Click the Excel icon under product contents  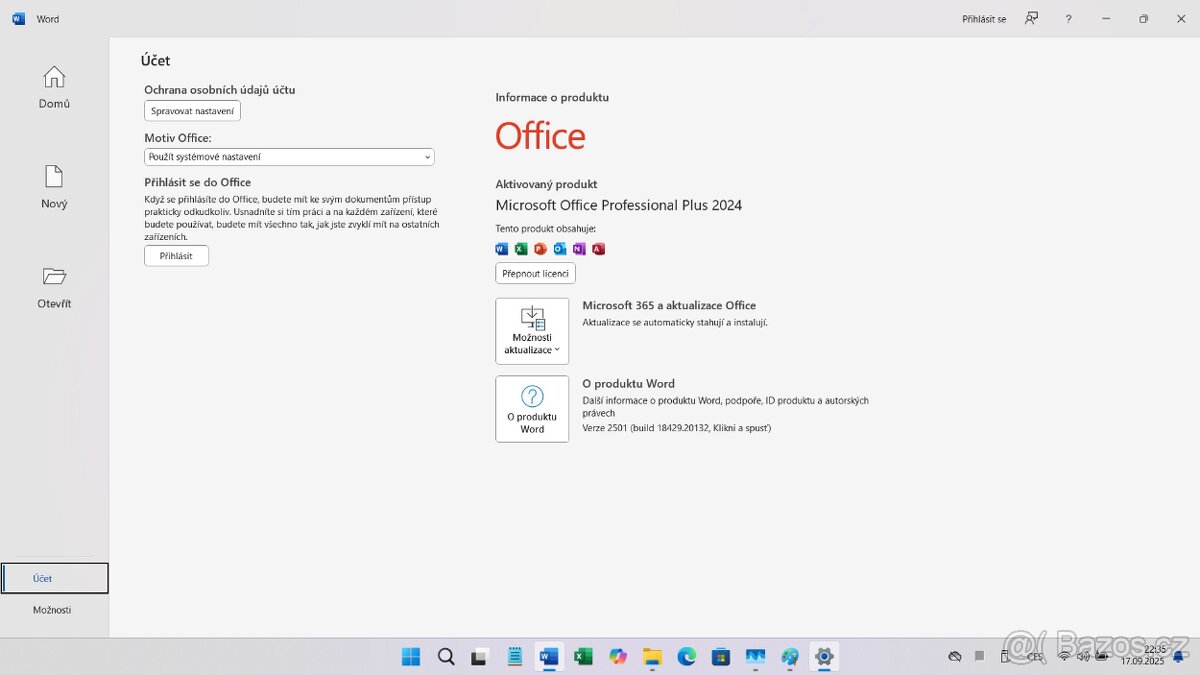pyautogui.click(x=521, y=249)
